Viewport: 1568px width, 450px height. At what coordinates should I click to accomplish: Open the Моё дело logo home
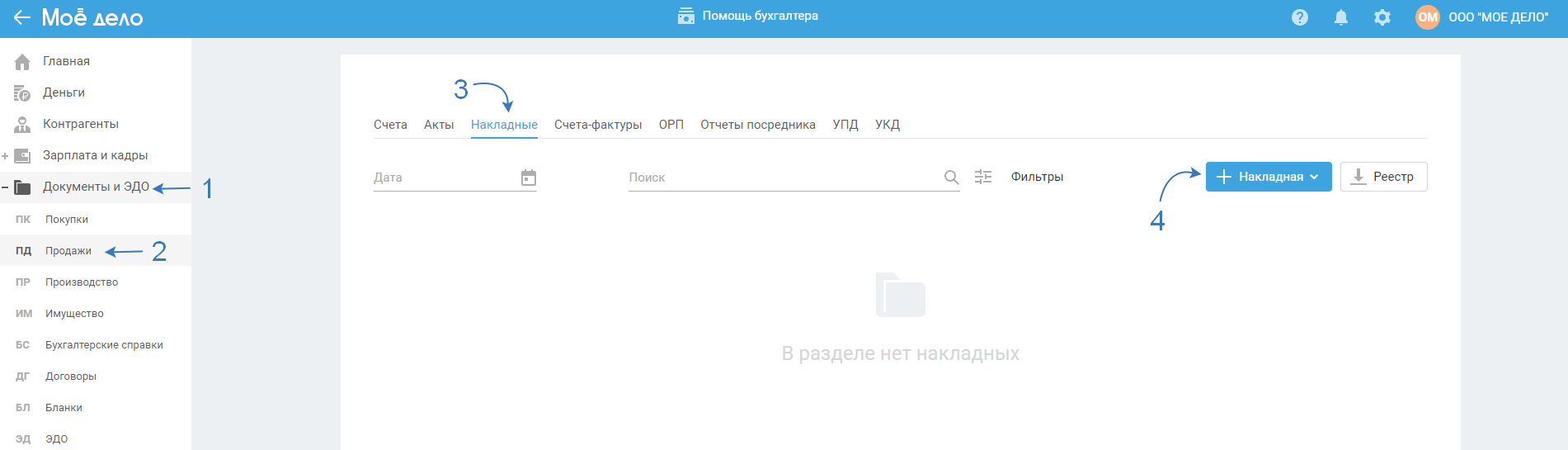pyautogui.click(x=92, y=17)
